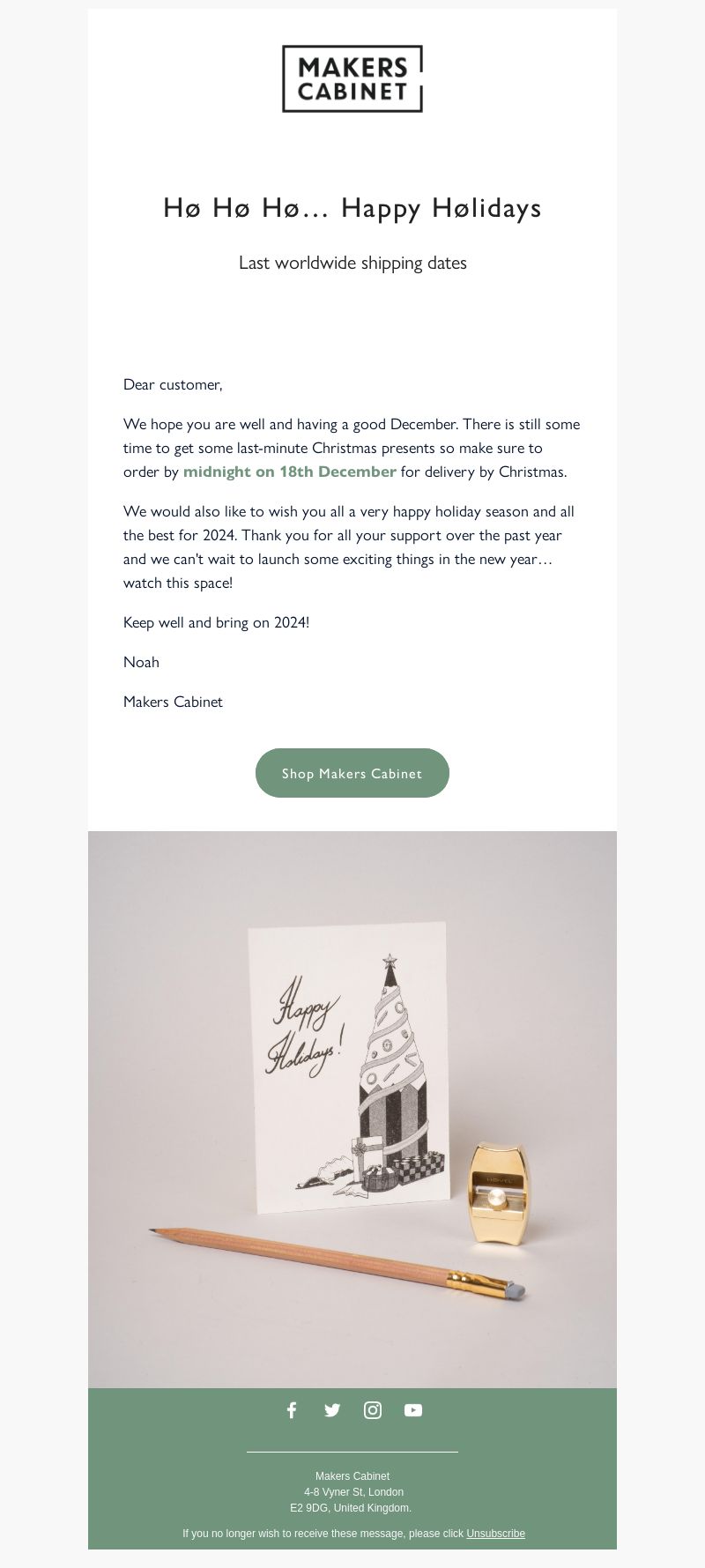Click the Unsubscribe link
The height and width of the screenshot is (1568, 705).
(x=495, y=1533)
